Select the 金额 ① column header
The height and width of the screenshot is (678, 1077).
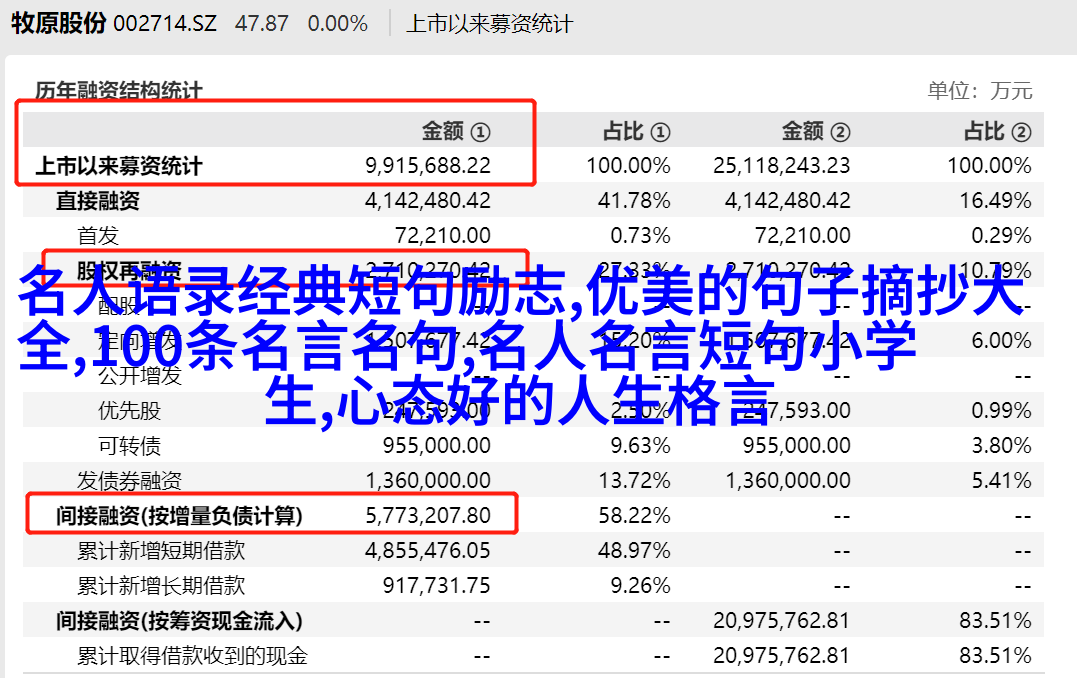coord(455,131)
